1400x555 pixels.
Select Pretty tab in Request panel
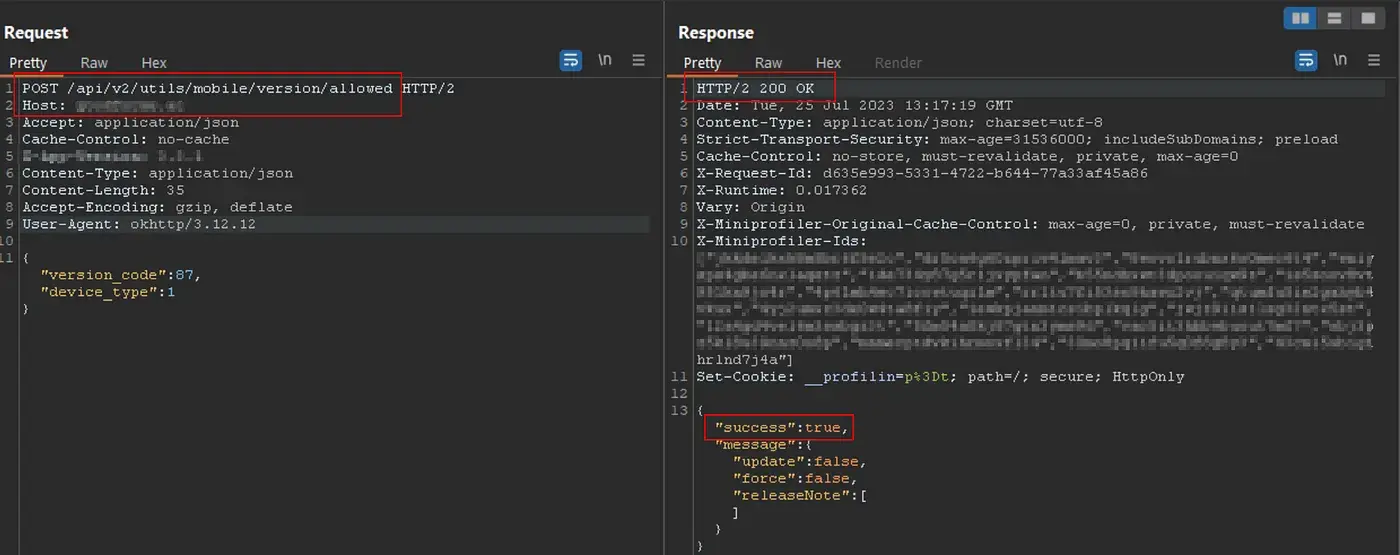pyautogui.click(x=28, y=63)
